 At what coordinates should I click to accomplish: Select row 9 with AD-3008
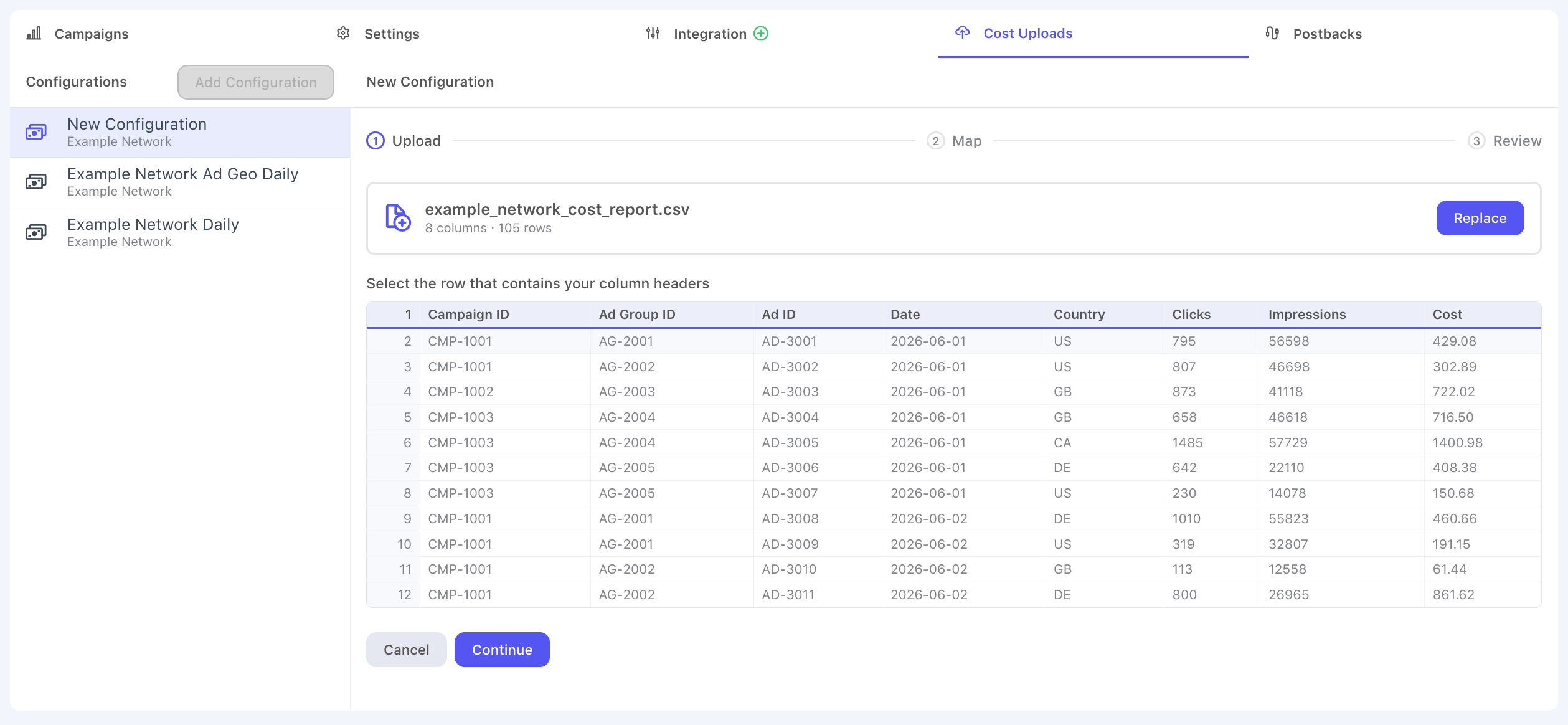pos(953,519)
